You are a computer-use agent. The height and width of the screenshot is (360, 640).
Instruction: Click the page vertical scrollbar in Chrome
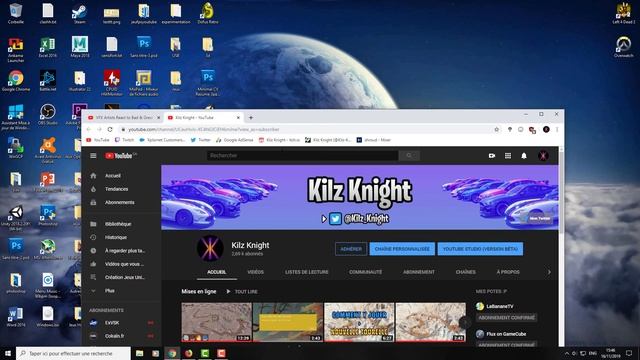pos(561,192)
